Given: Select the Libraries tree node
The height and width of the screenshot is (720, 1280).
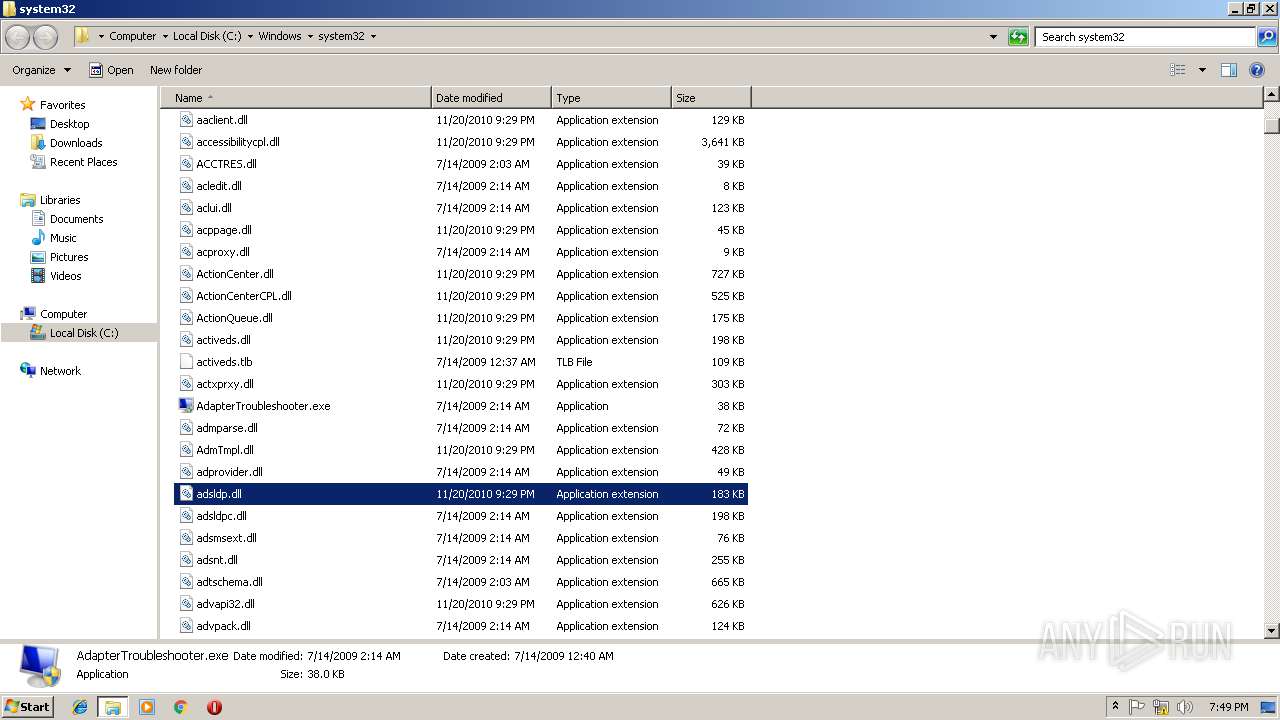Looking at the screenshot, I should pyautogui.click(x=59, y=200).
